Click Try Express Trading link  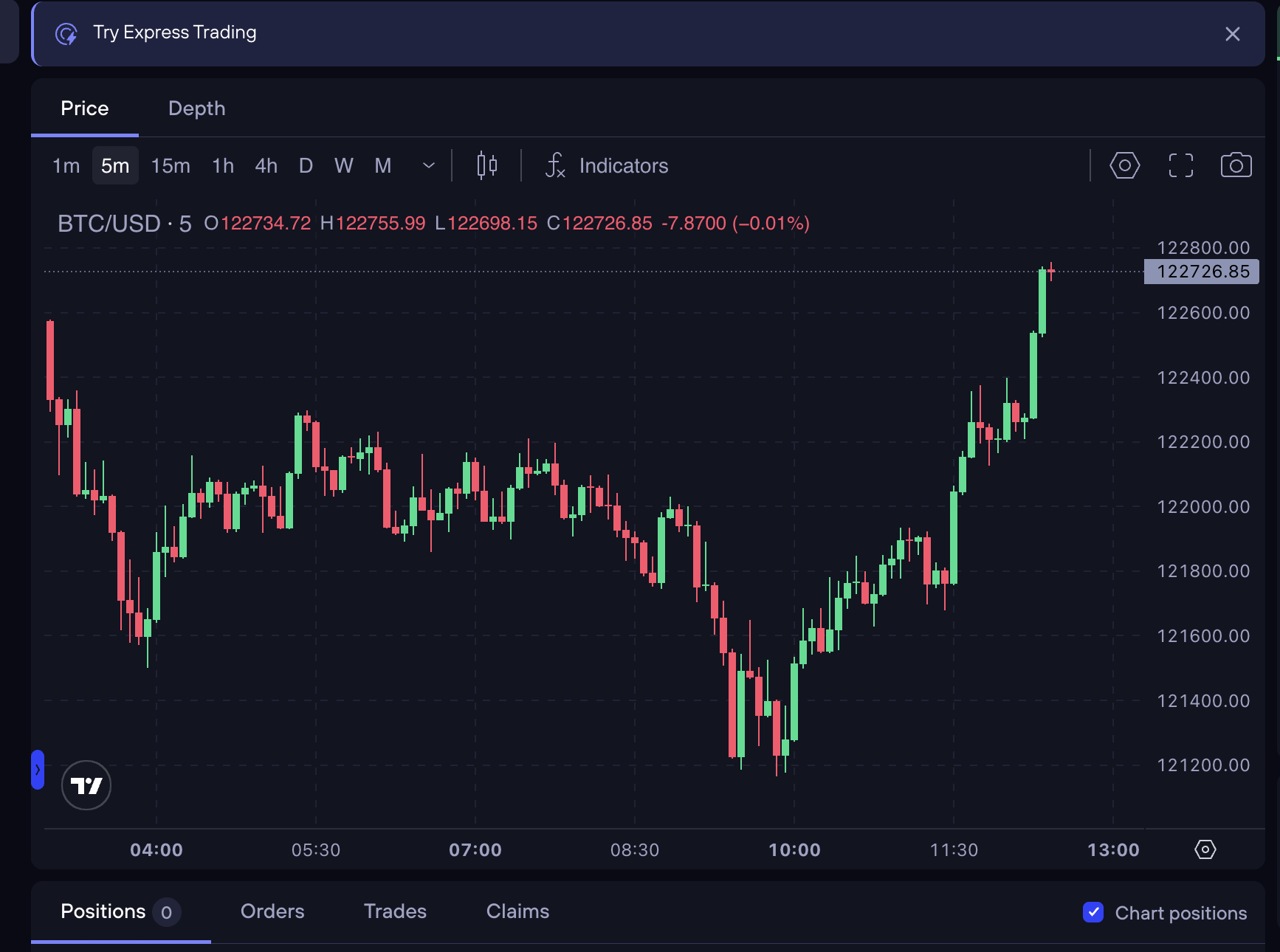click(x=175, y=32)
